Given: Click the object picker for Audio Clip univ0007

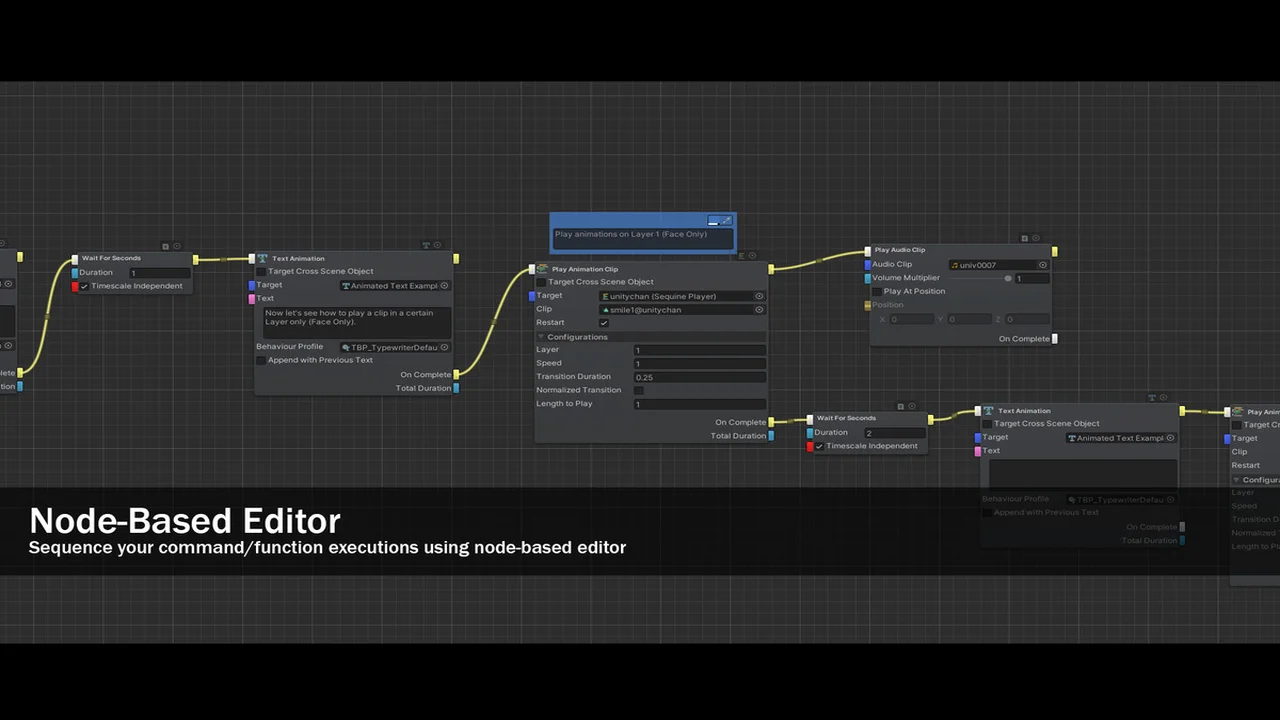Looking at the screenshot, I should pyautogui.click(x=1042, y=265).
